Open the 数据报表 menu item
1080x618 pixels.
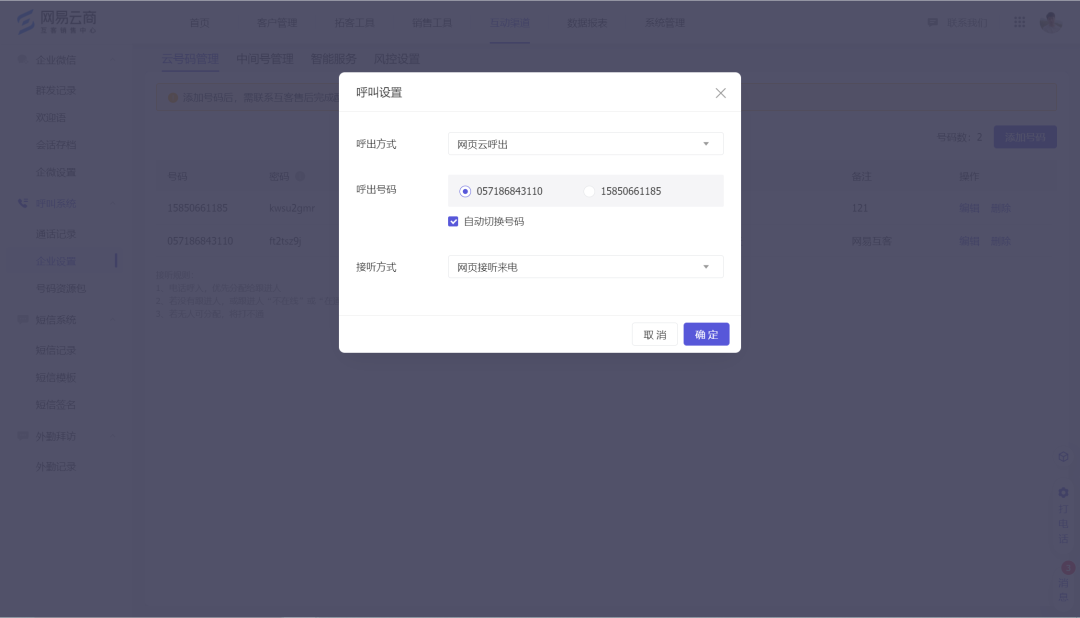pyautogui.click(x=586, y=21)
